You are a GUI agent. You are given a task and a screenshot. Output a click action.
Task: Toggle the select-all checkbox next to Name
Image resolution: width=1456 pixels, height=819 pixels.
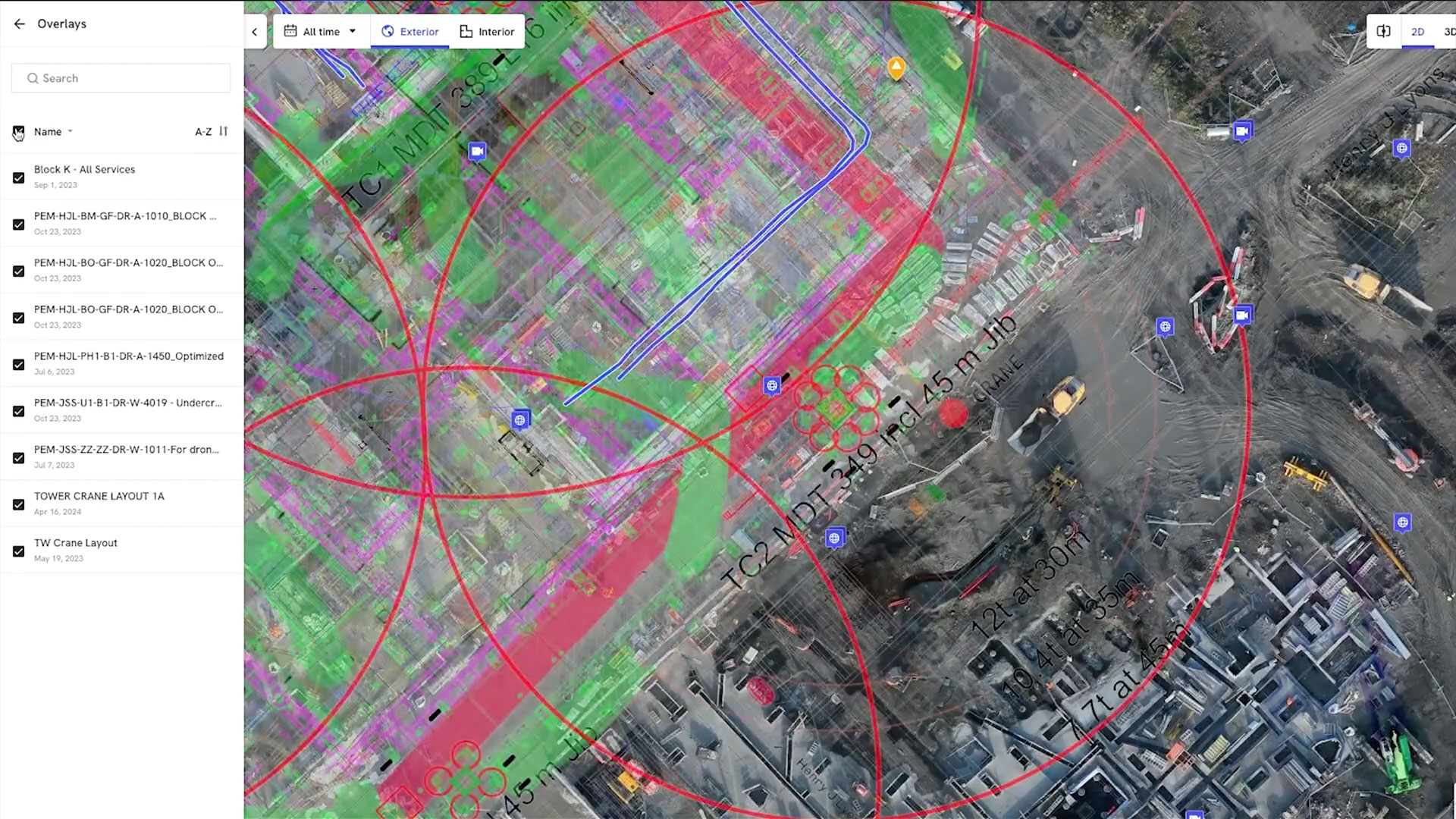point(19,131)
